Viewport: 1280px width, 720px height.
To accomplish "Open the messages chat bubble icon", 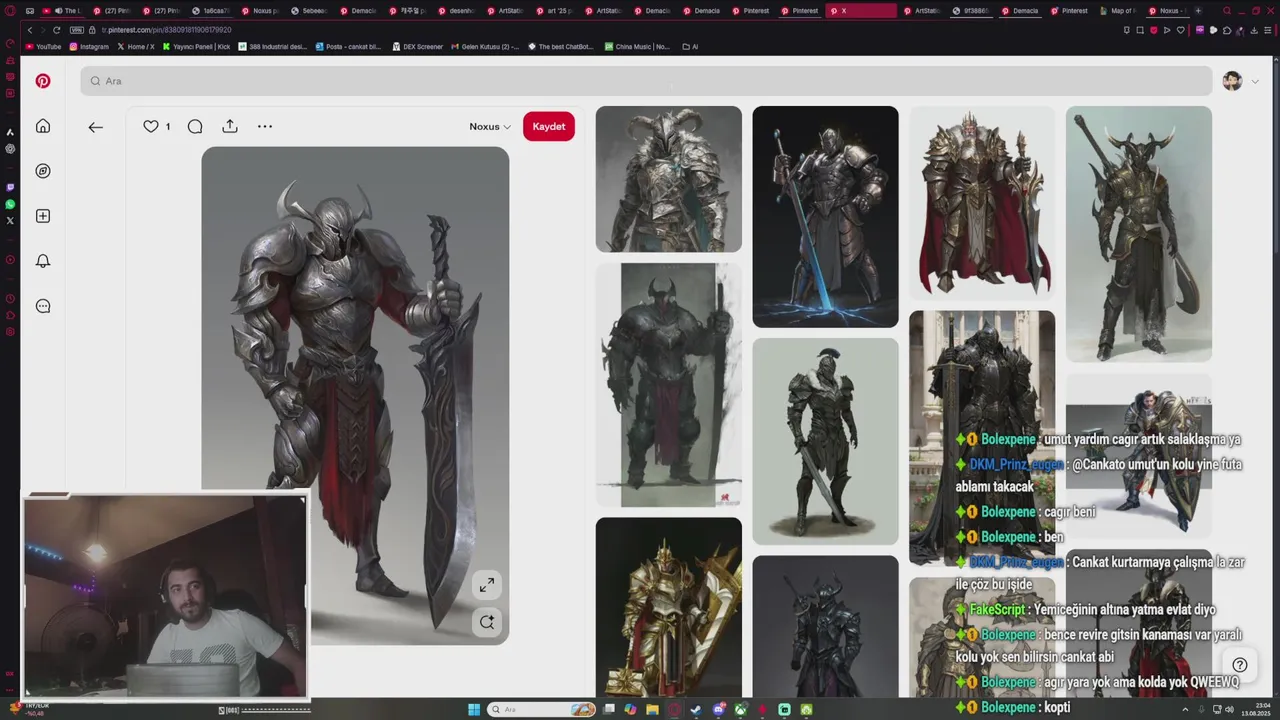I will 43,306.
